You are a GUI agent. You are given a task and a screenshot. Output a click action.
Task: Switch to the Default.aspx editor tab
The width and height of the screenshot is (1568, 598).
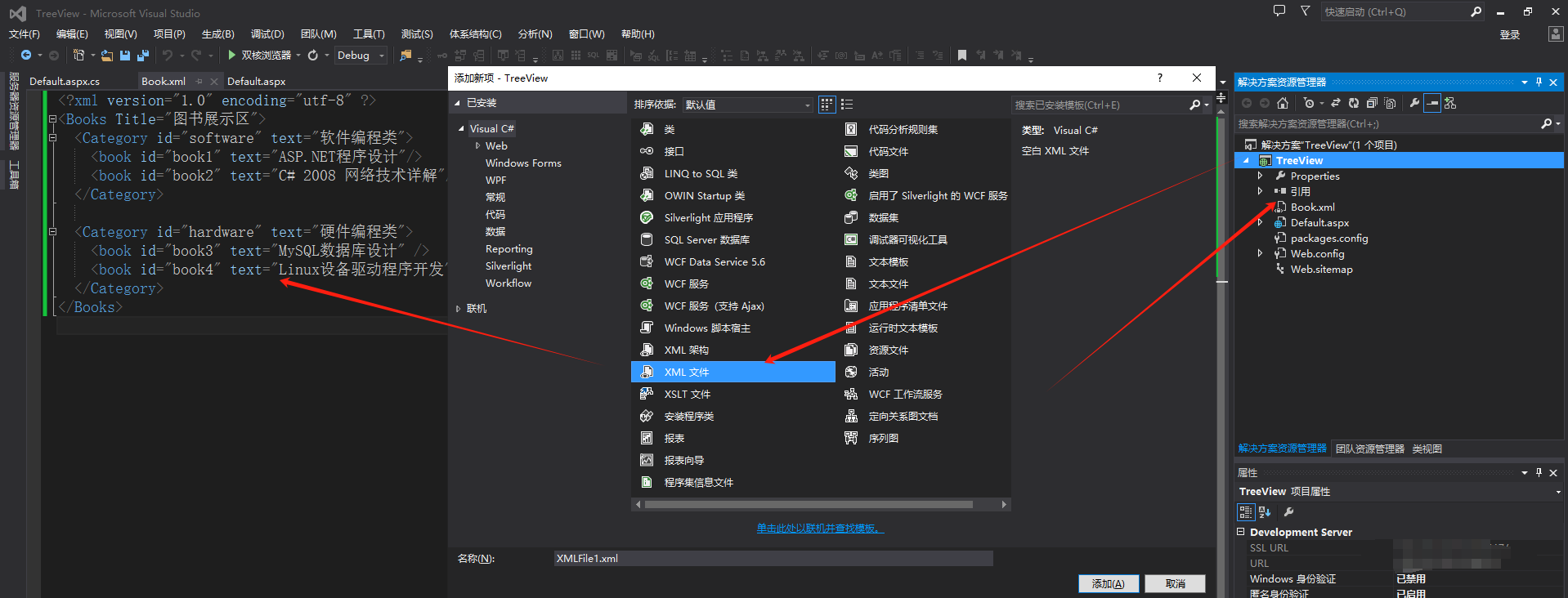(x=257, y=82)
